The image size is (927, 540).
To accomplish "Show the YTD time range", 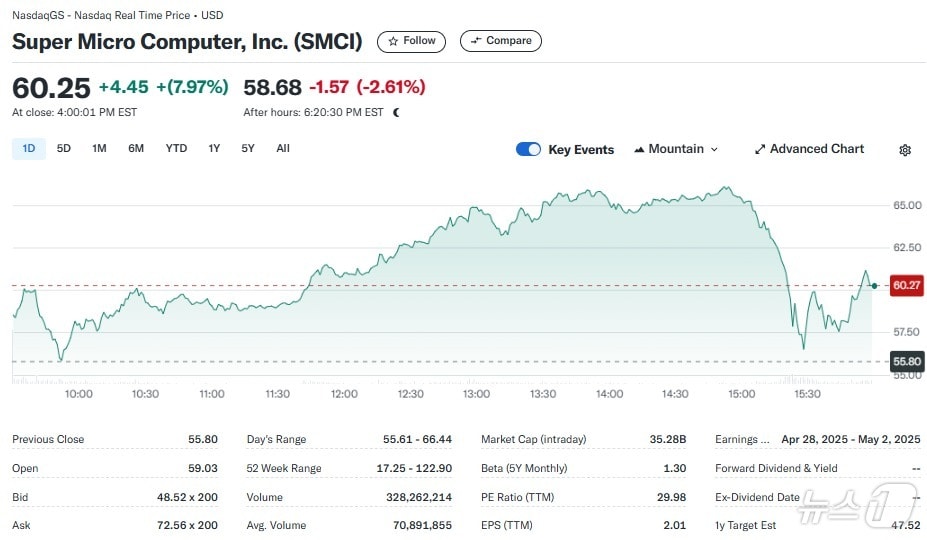I will point(176,149).
